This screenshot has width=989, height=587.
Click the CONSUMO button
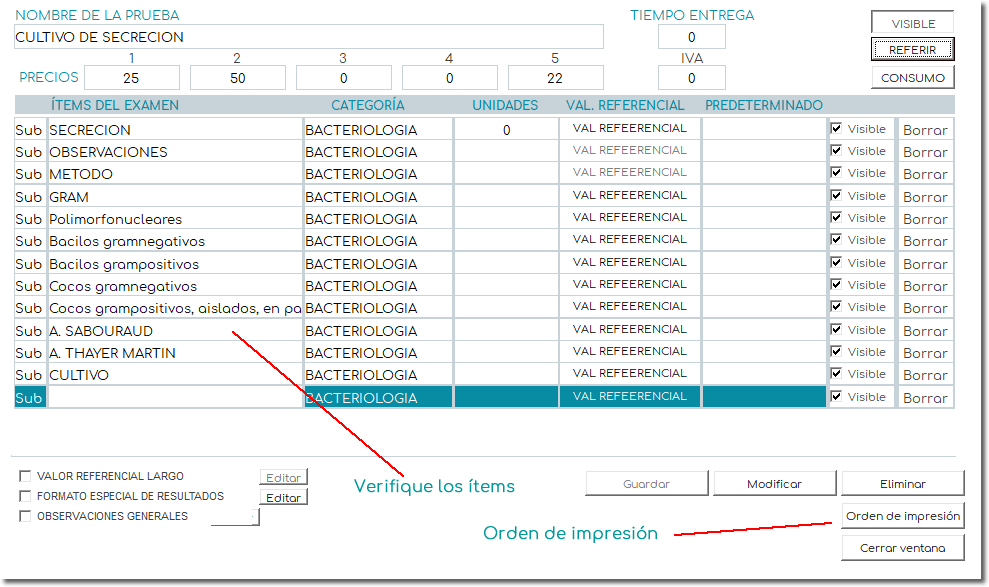(x=912, y=77)
